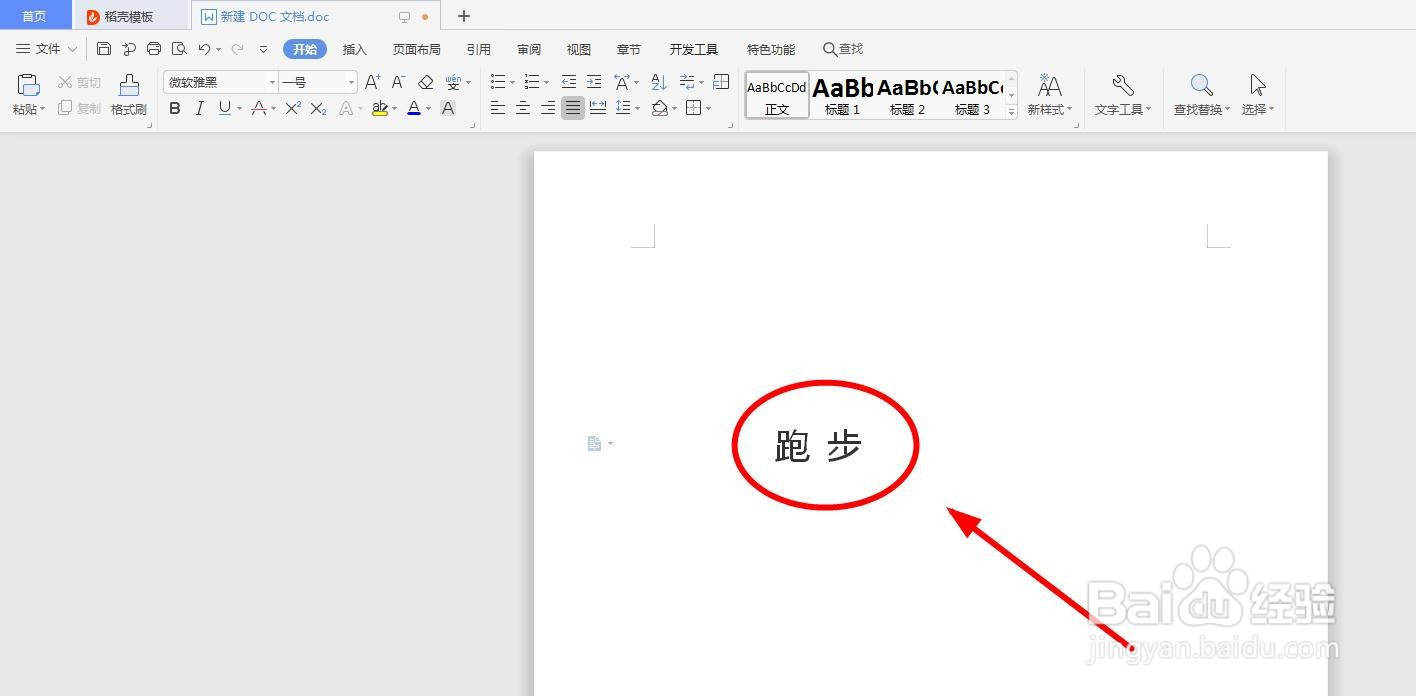Open the borders dropdown arrow

pyautogui.click(x=709, y=108)
